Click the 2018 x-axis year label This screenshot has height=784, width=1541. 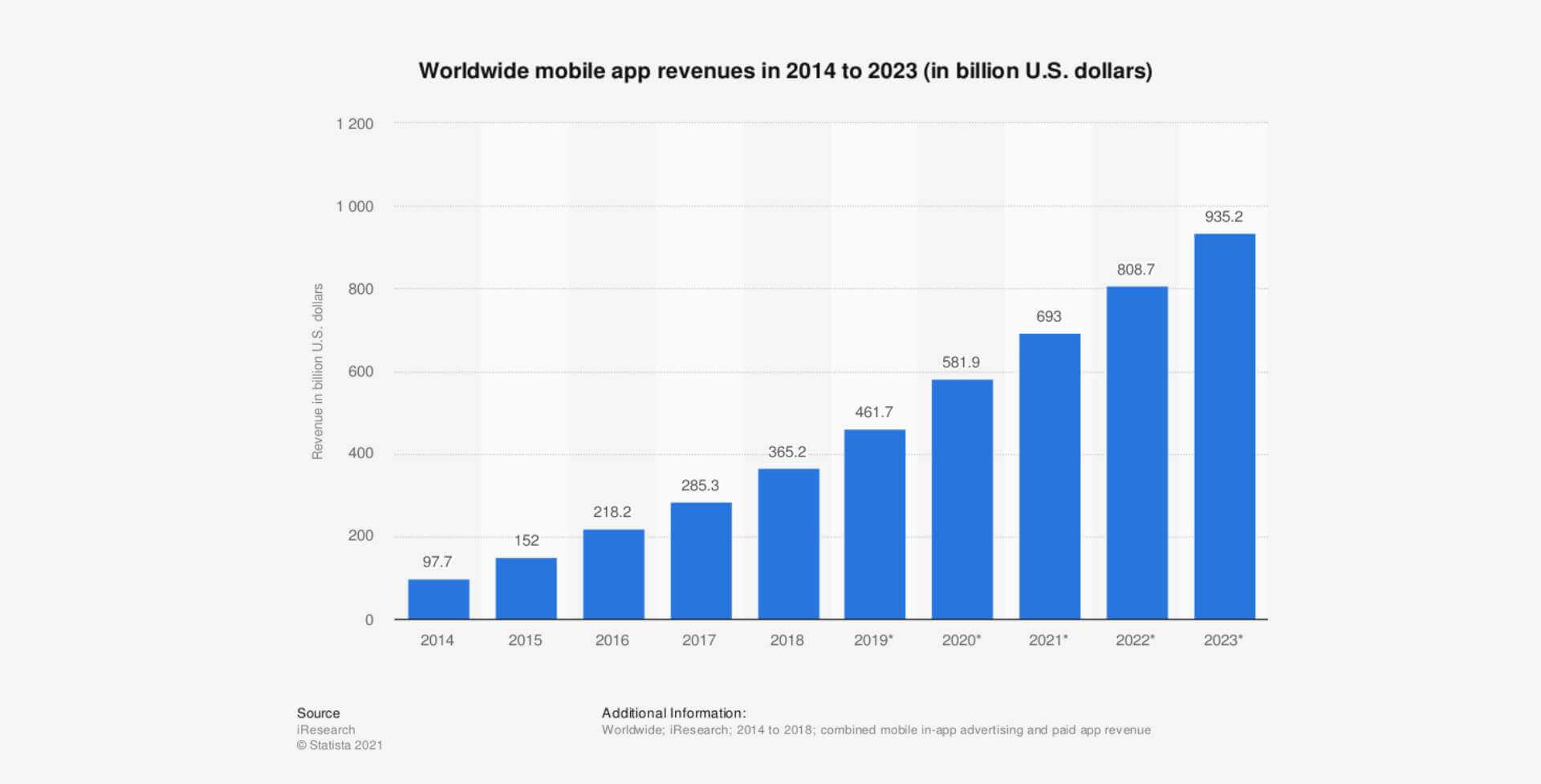click(787, 640)
